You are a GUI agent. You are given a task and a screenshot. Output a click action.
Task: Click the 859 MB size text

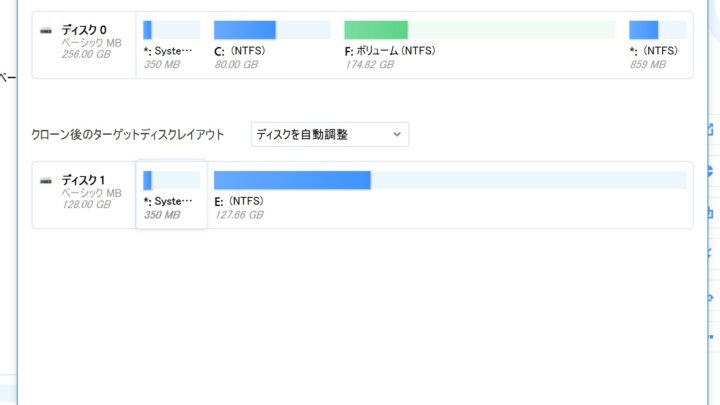click(x=647, y=65)
